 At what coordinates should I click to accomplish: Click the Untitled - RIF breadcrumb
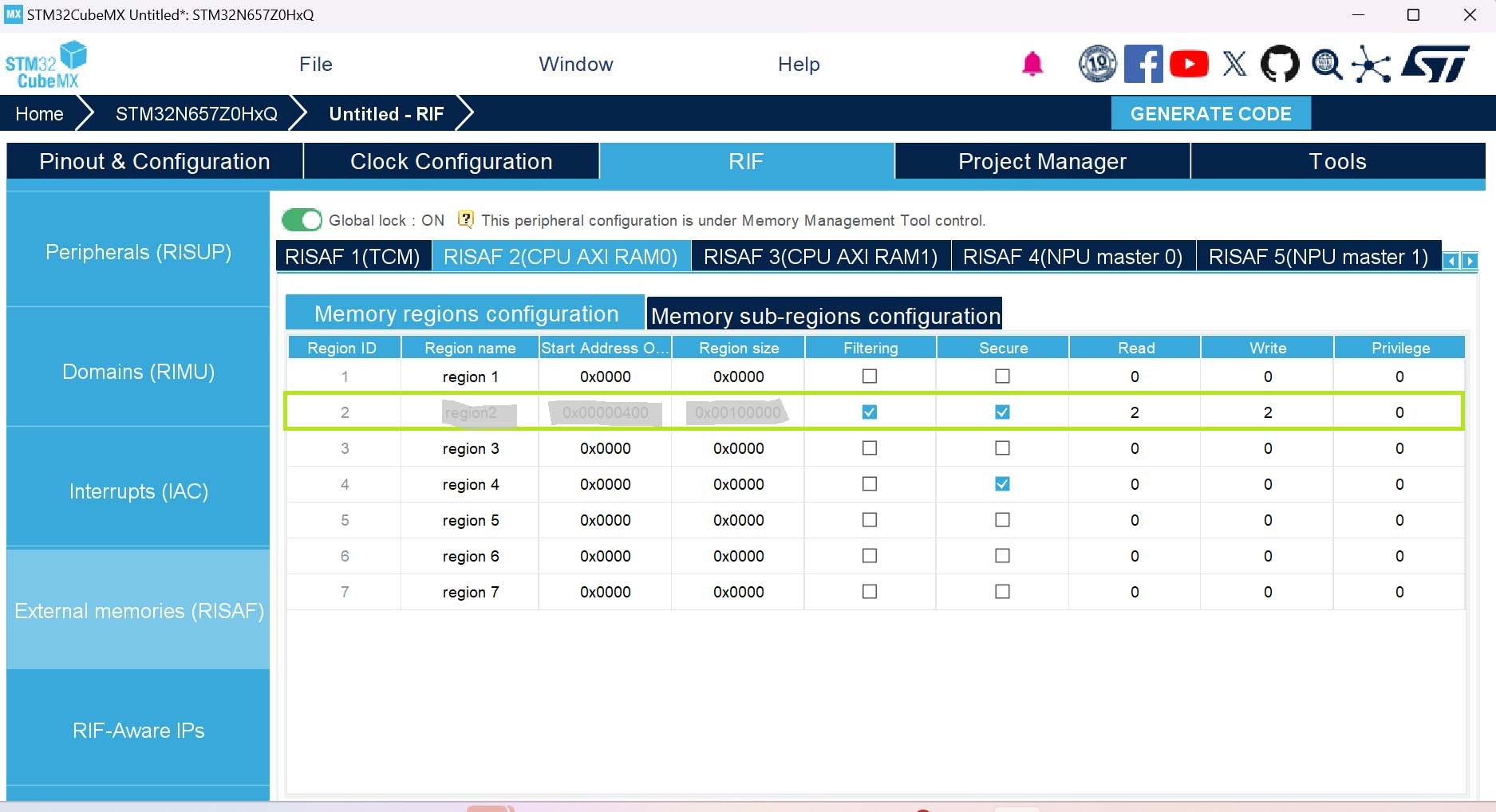[386, 114]
